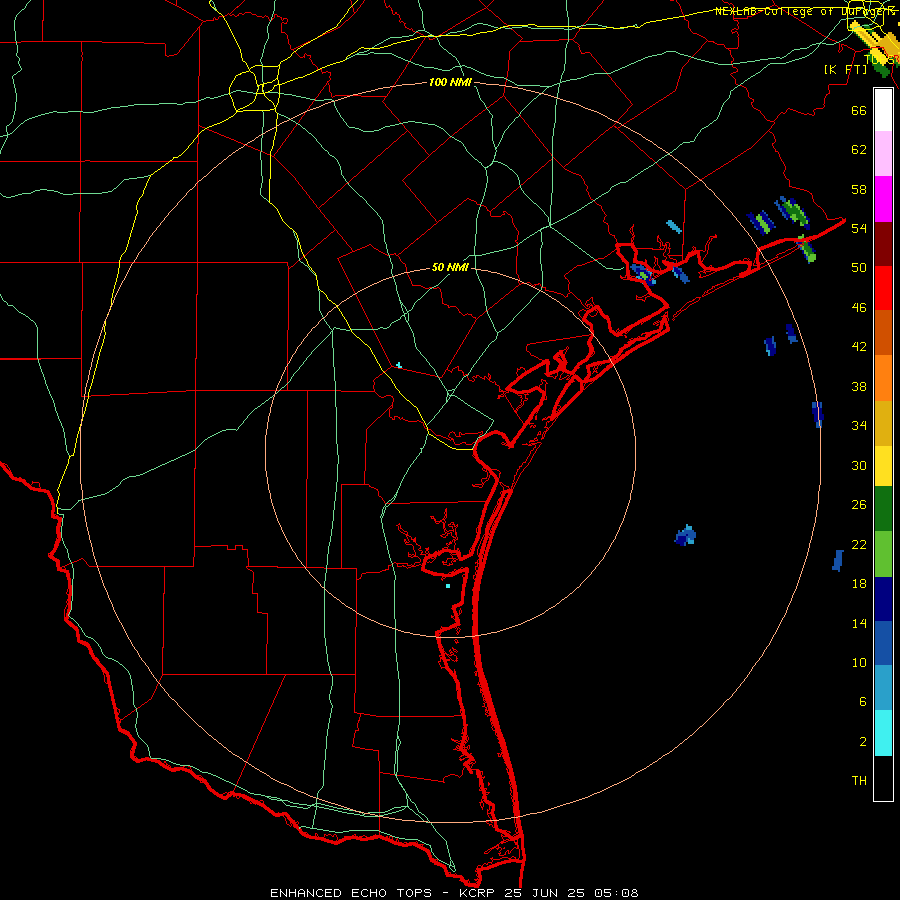Click the legend value "22"
The image size is (900, 900).
(859, 545)
